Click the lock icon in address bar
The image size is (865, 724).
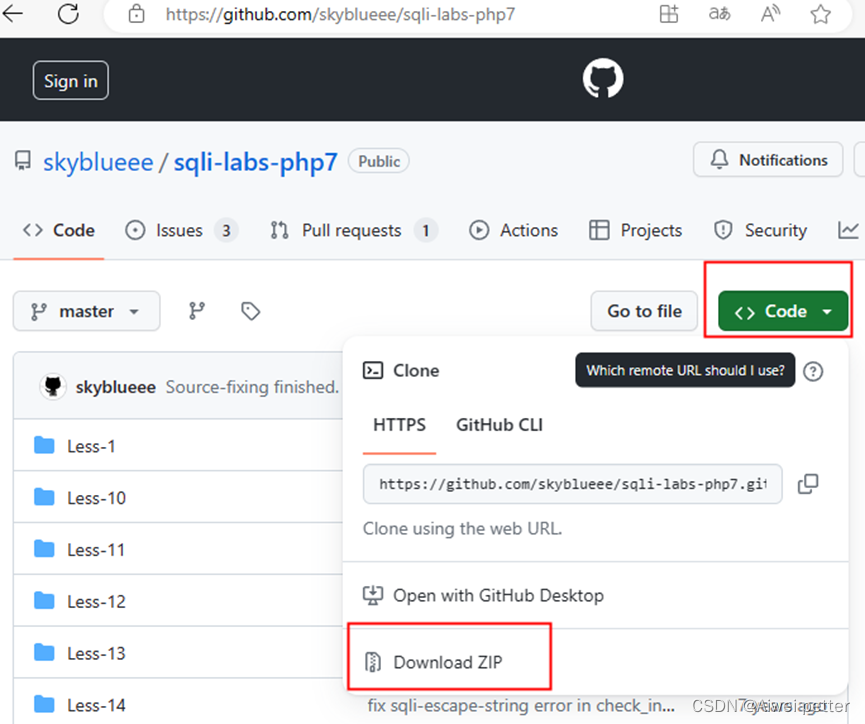pos(136,14)
